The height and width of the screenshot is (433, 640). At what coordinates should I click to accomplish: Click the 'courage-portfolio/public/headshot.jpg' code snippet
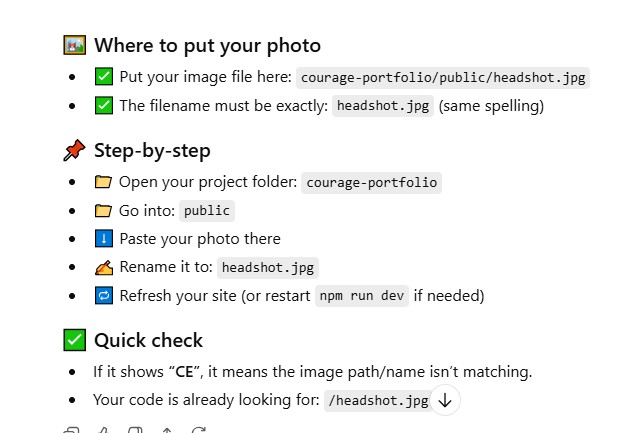442,77
